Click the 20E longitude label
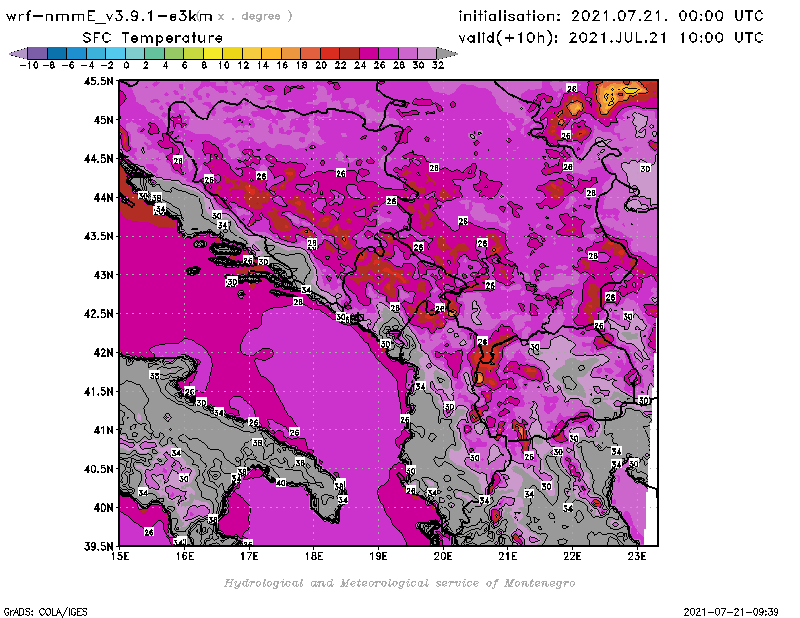Viewport: 800px width, 618px height. 443,556
